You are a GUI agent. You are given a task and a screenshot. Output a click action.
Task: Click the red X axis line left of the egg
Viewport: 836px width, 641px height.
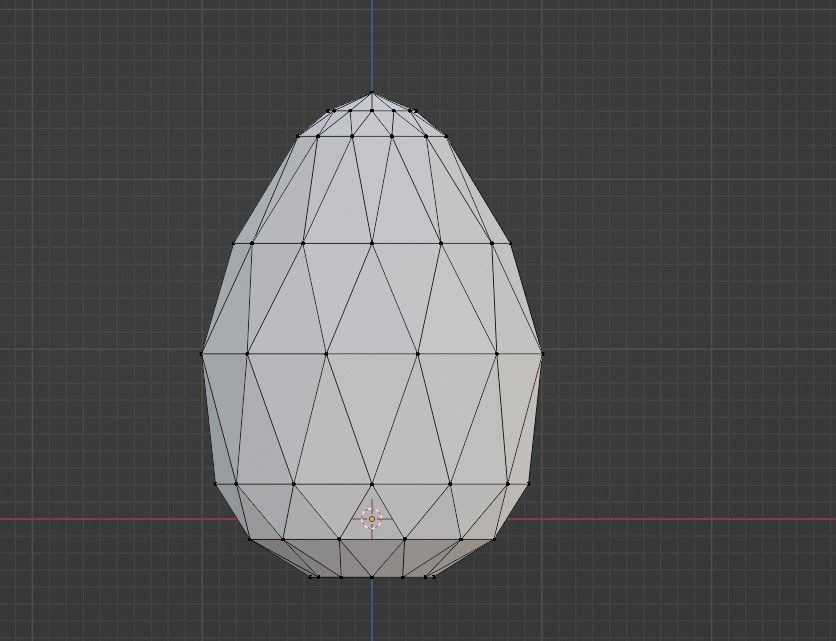(100, 519)
